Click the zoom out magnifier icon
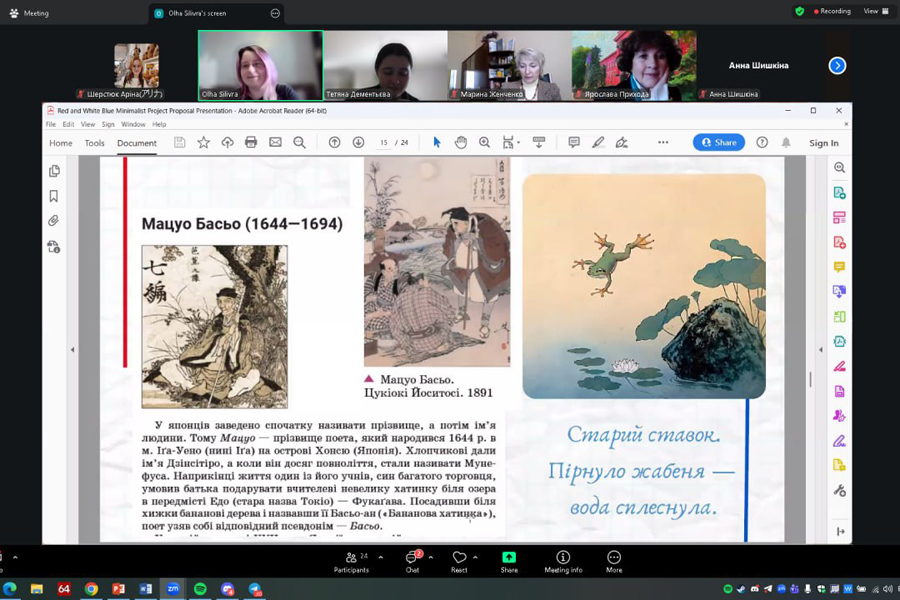The image size is (900, 600). 299,143
